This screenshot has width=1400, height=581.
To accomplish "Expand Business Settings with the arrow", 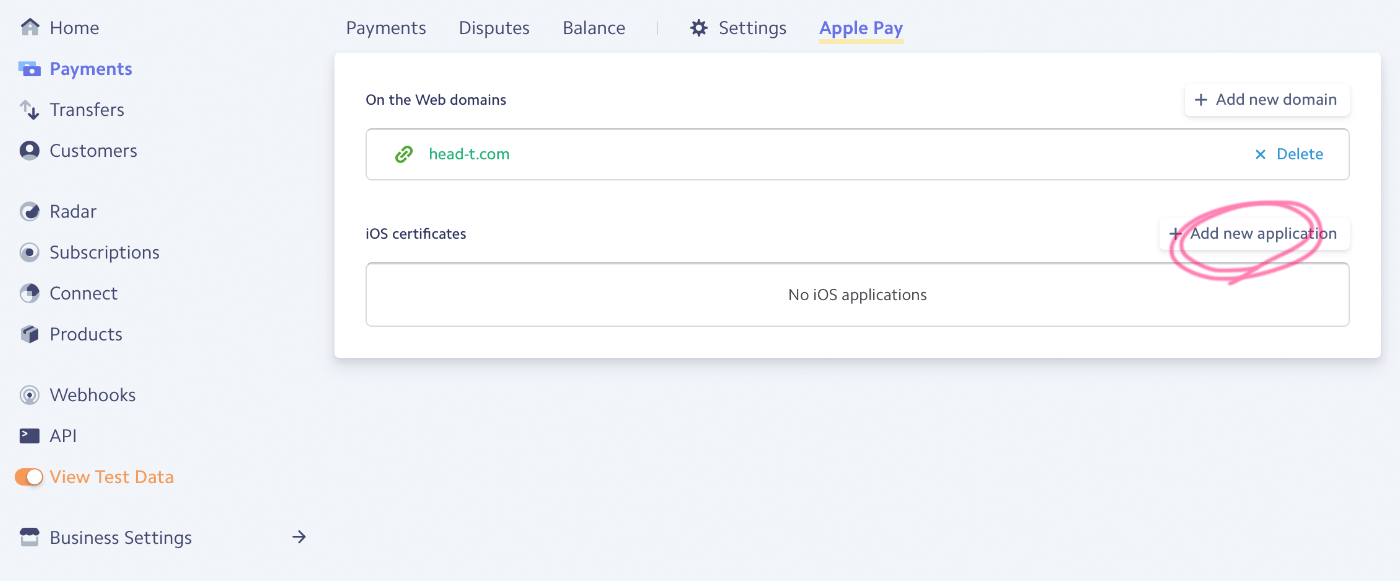I will pos(298,537).
